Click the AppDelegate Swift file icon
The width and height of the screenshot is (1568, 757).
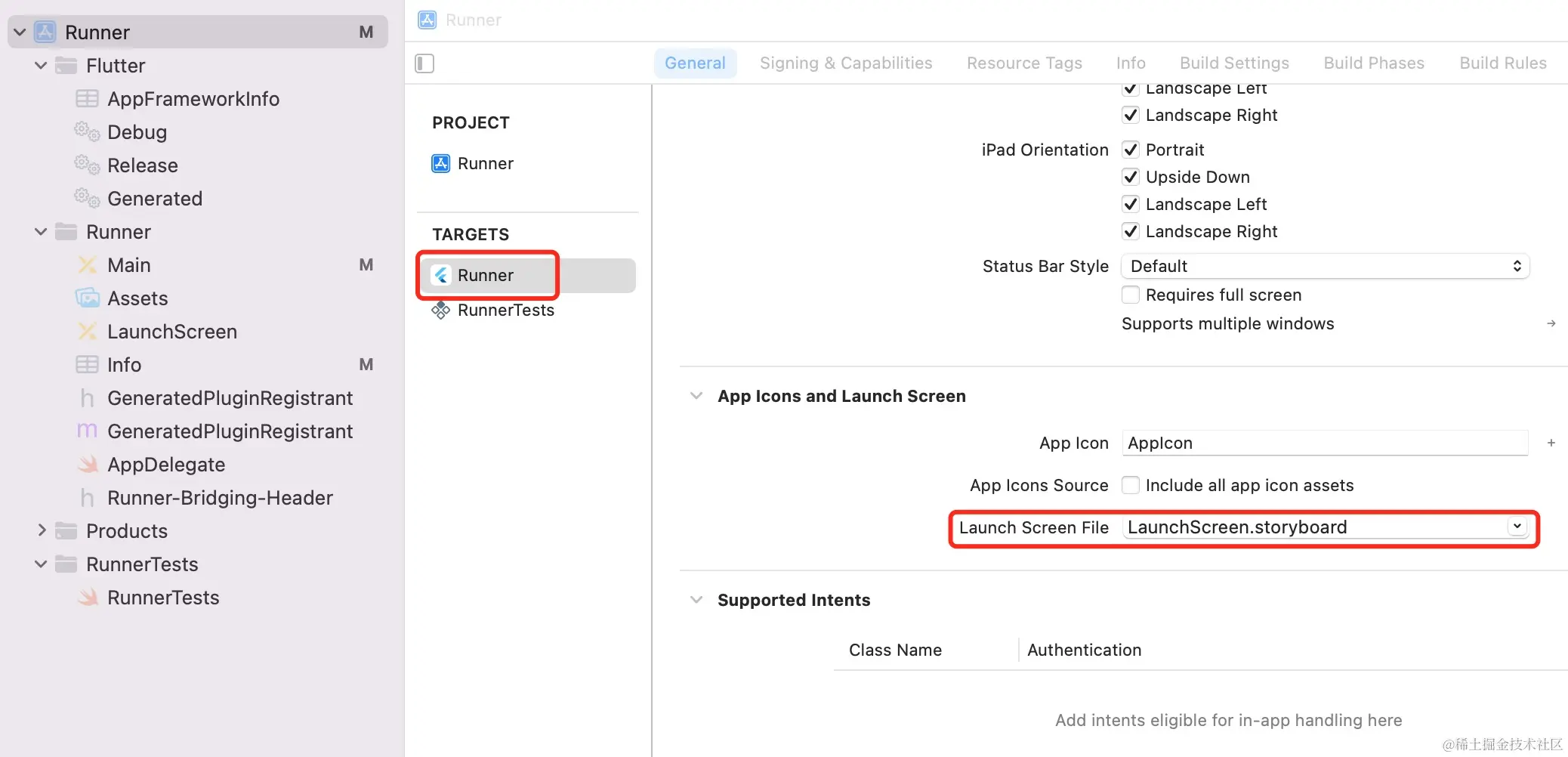tap(88, 465)
